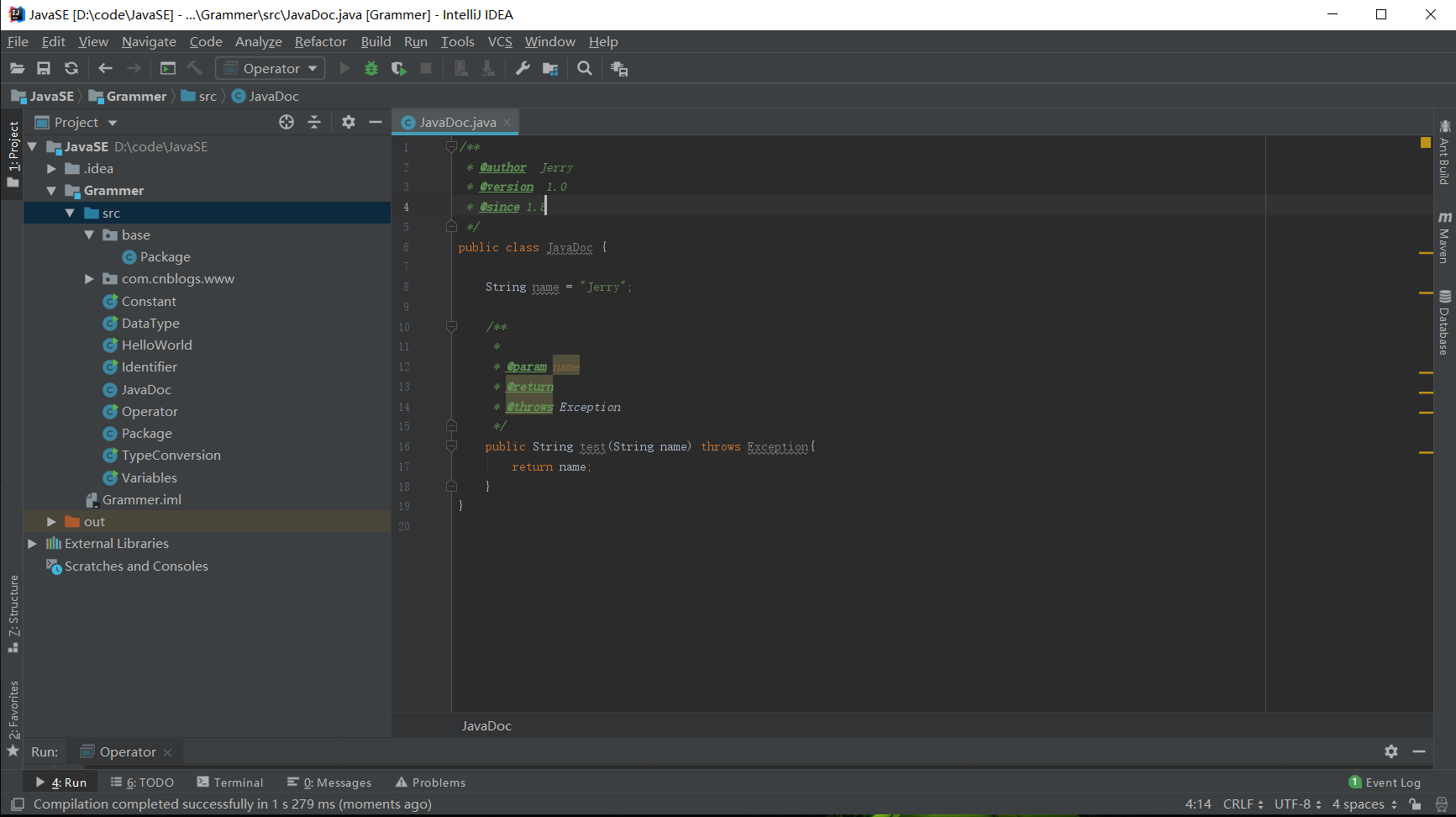Expand the com.cnblogs.www package
This screenshot has height=817, width=1456.
click(x=89, y=279)
